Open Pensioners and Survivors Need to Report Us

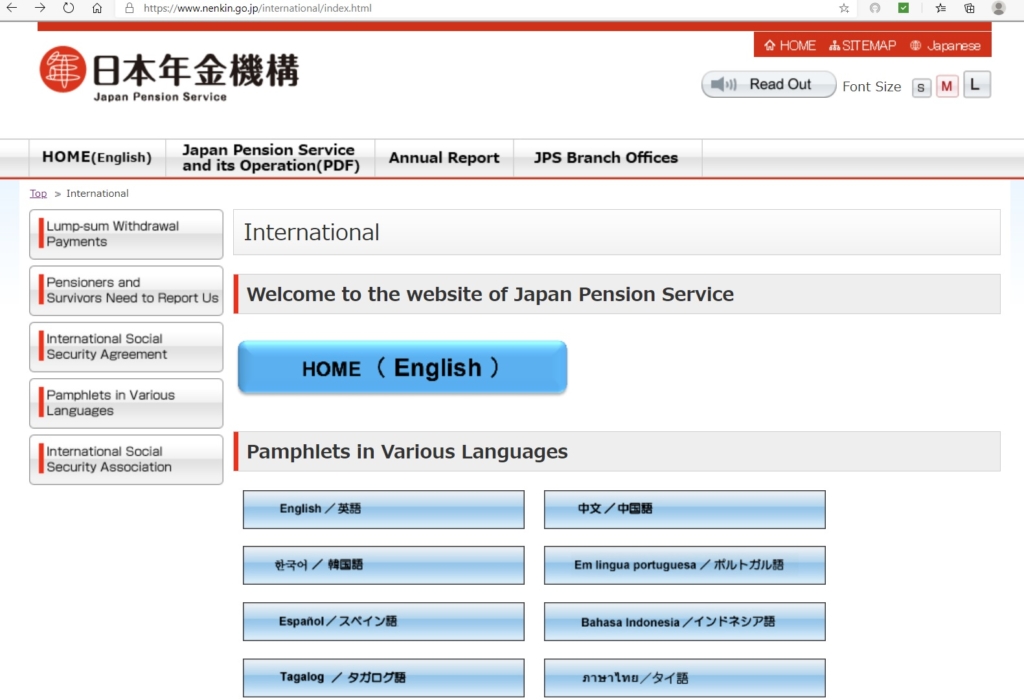[x=126, y=290]
